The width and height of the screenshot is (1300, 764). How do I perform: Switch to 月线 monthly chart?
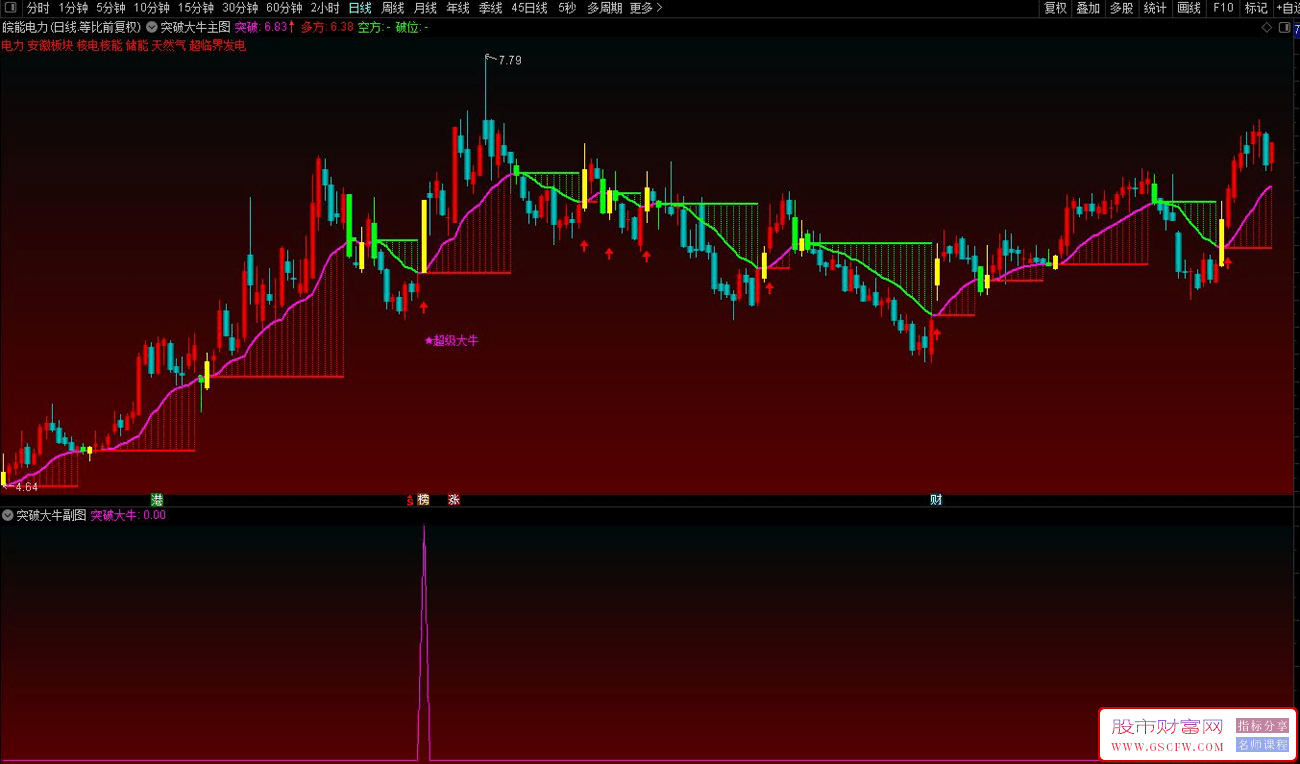pos(426,8)
